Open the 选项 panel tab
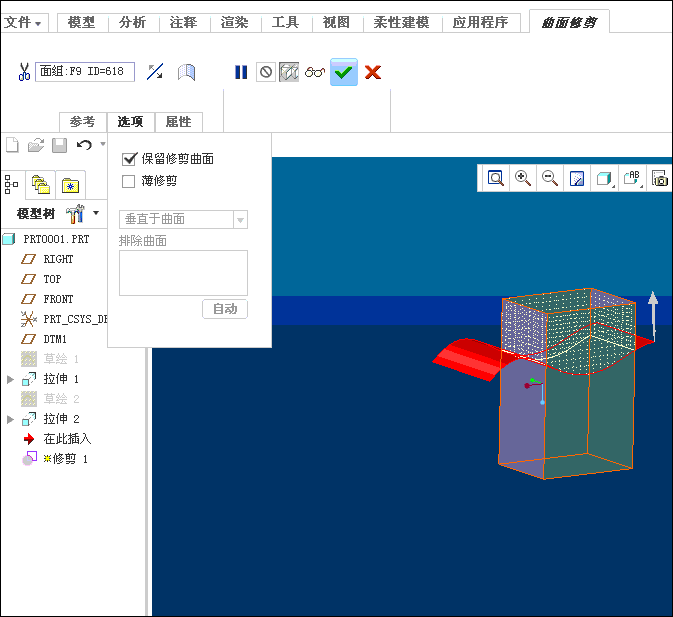673x617 pixels. 130,122
